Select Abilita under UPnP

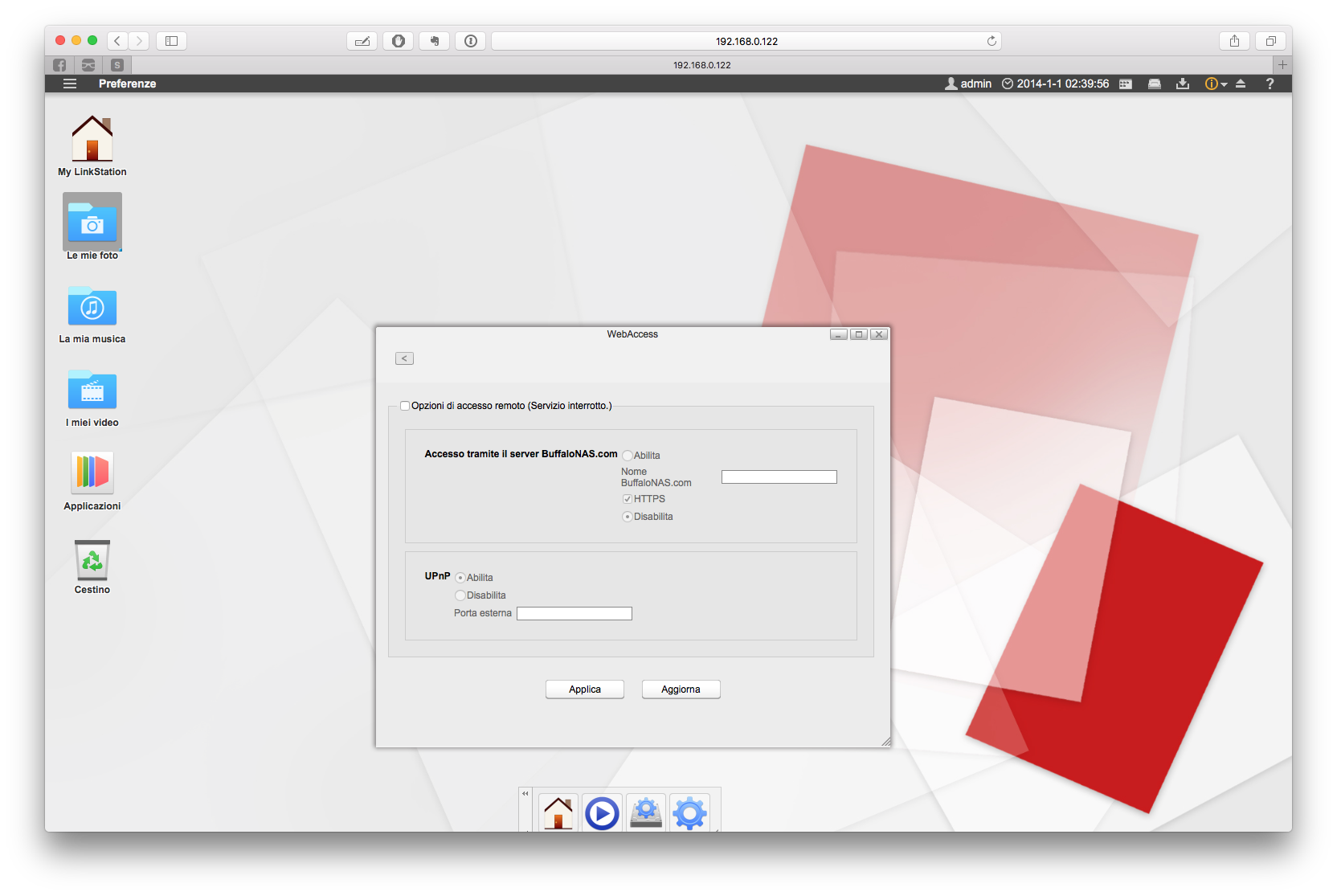(460, 578)
